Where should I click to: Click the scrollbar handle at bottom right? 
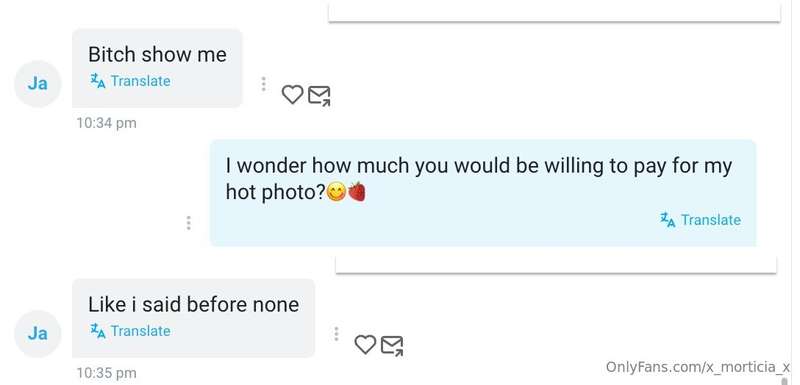click(x=785, y=380)
